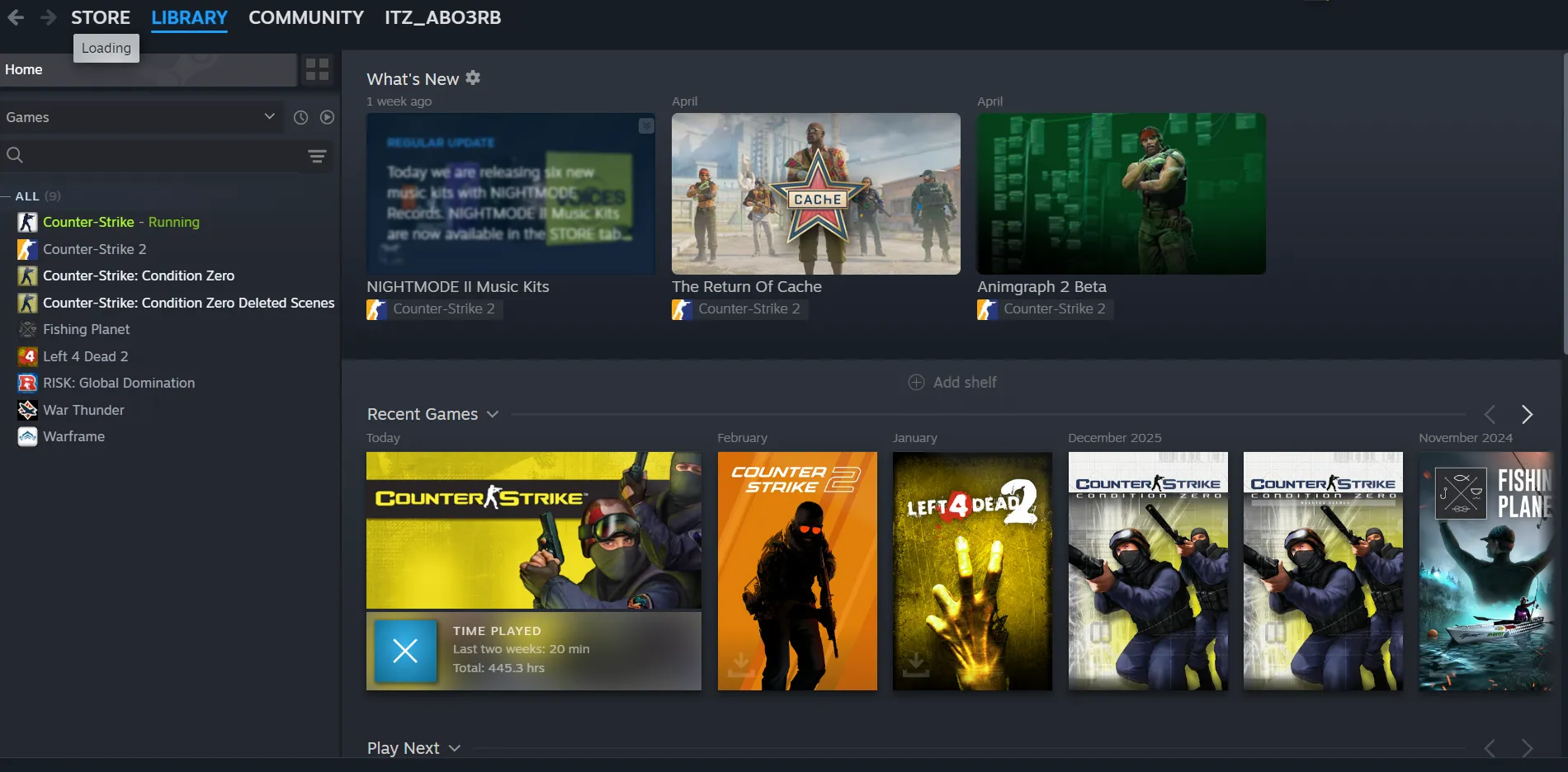Open The Return Of Cache news image
The width and height of the screenshot is (1568, 772).
pos(816,194)
